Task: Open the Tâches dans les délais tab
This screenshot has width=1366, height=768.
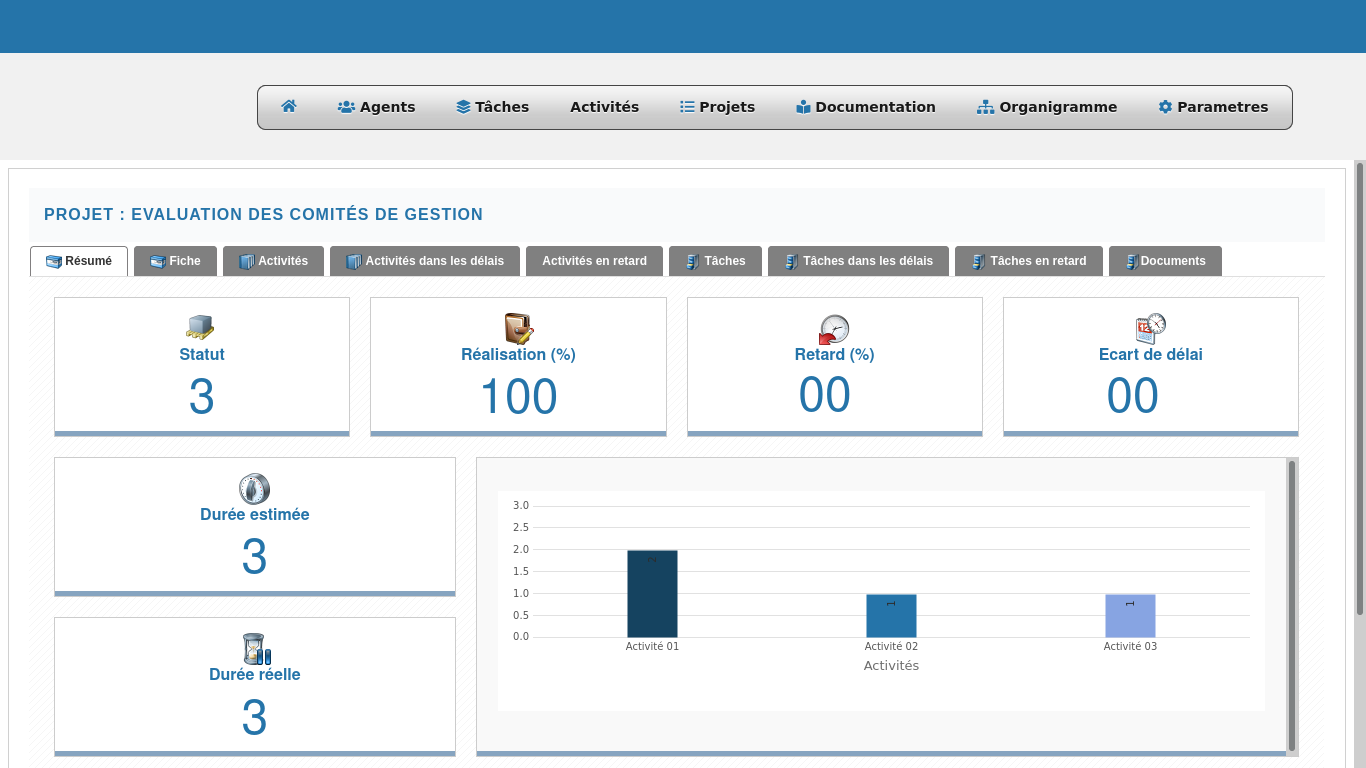Action: pyautogui.click(x=857, y=261)
